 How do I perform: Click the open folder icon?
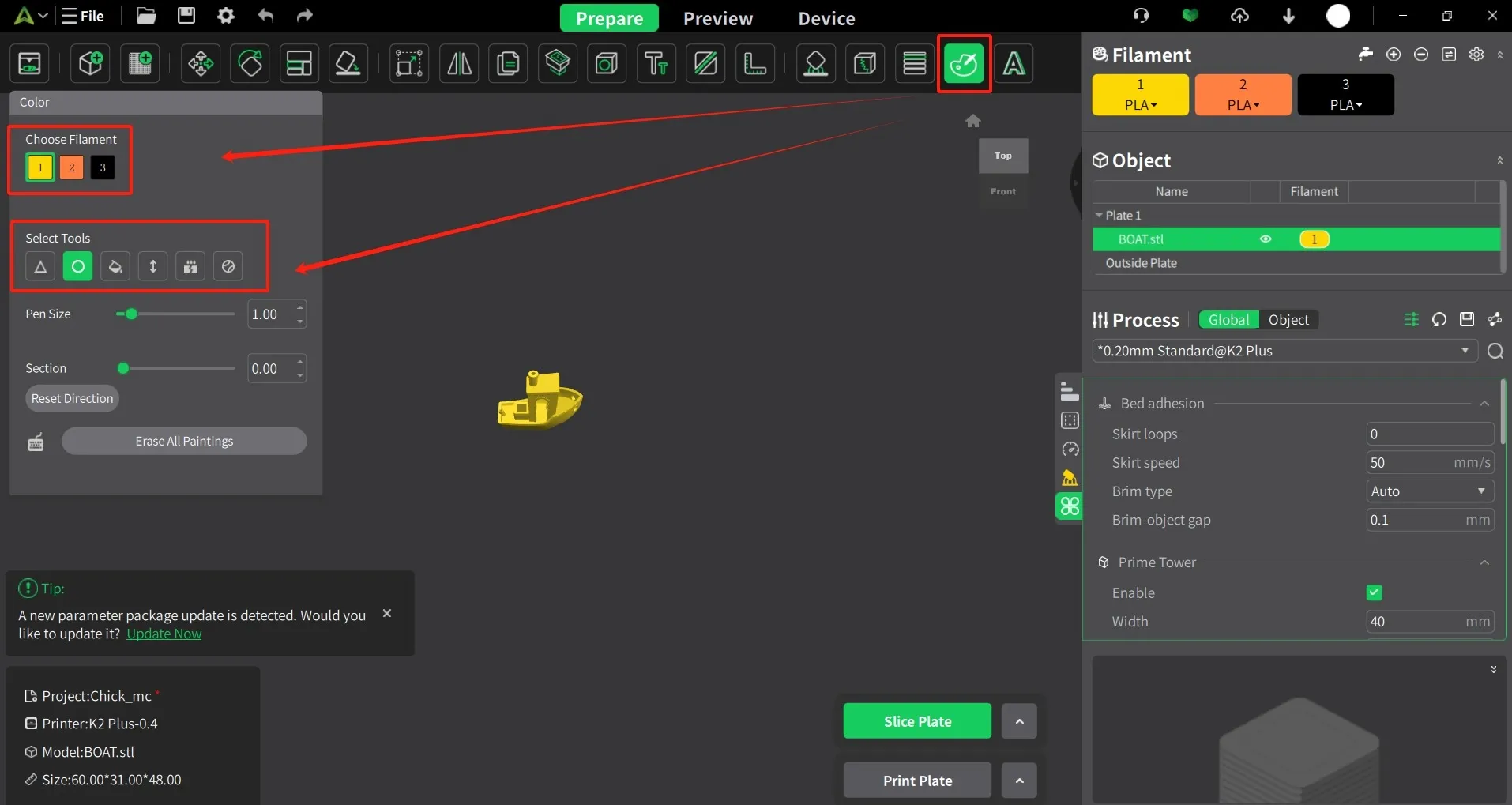point(146,16)
